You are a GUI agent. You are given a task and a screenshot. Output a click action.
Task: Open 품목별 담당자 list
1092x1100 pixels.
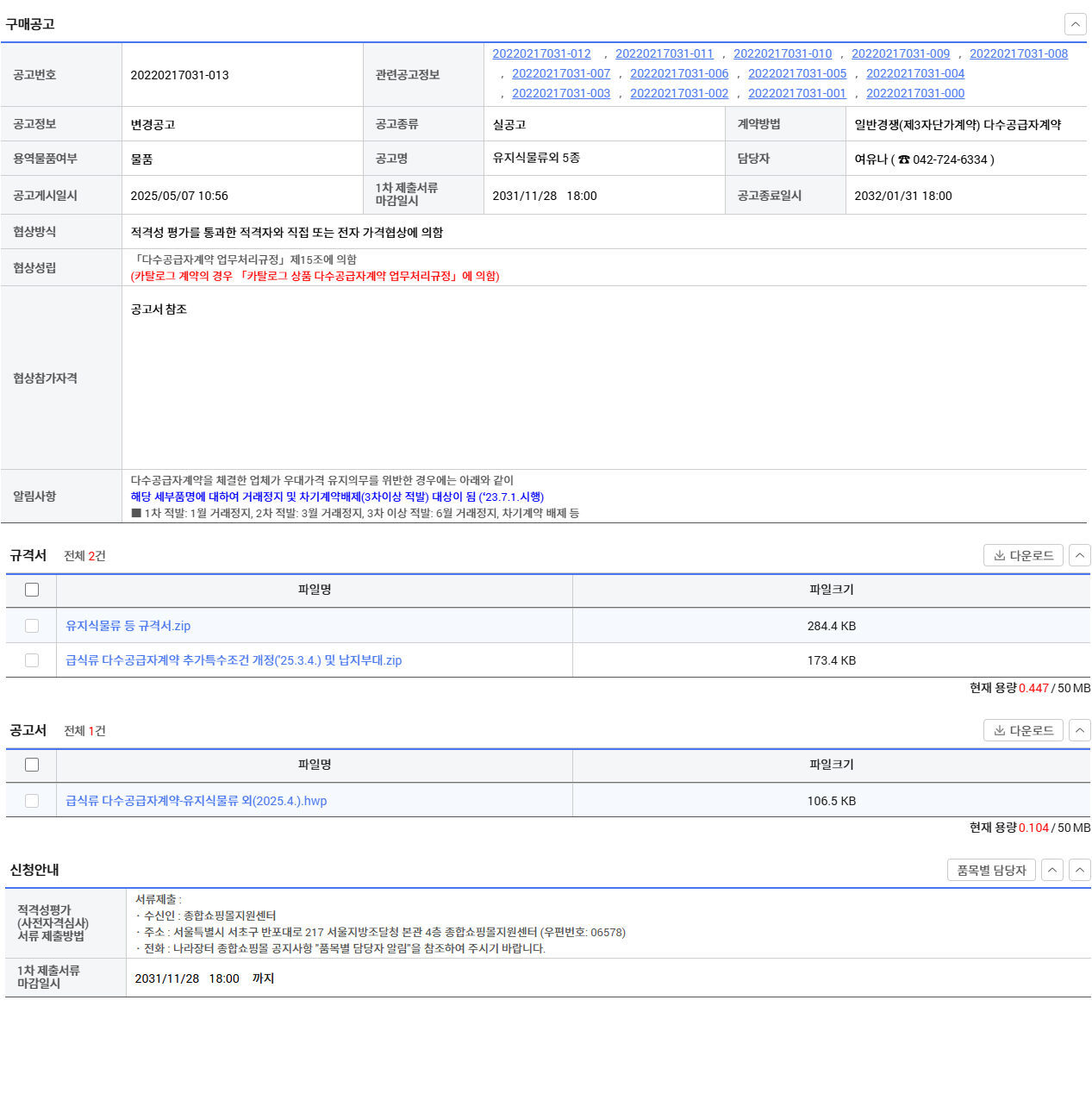point(991,870)
